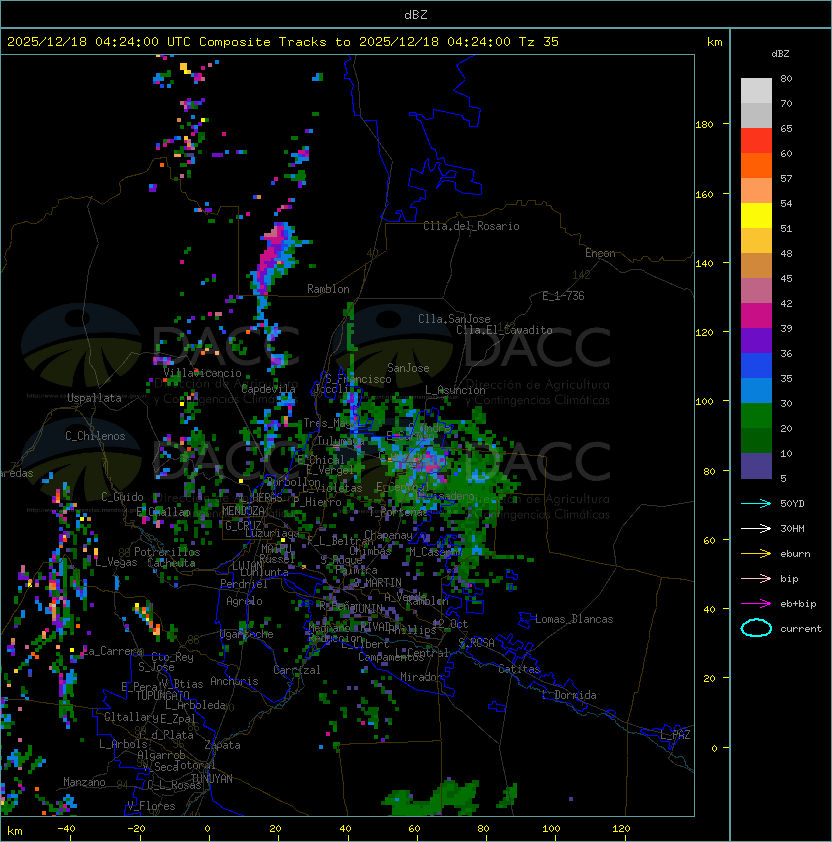Click the C_Chilenos place label
The image size is (832, 842).
click(95, 436)
